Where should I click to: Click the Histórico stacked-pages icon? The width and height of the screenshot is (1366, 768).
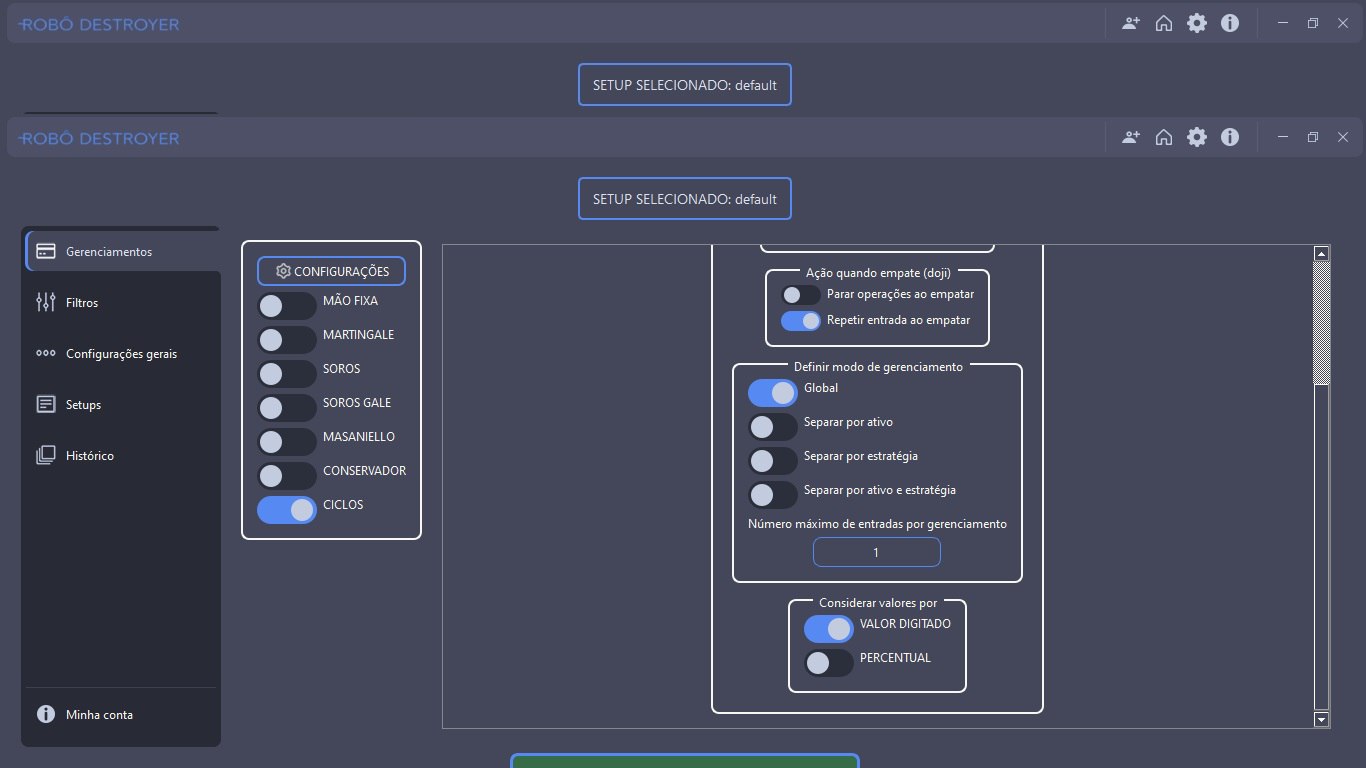click(45, 455)
